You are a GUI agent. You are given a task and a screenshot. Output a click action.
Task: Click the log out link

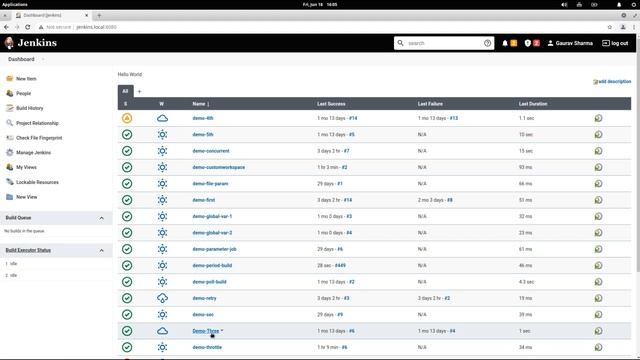point(615,43)
